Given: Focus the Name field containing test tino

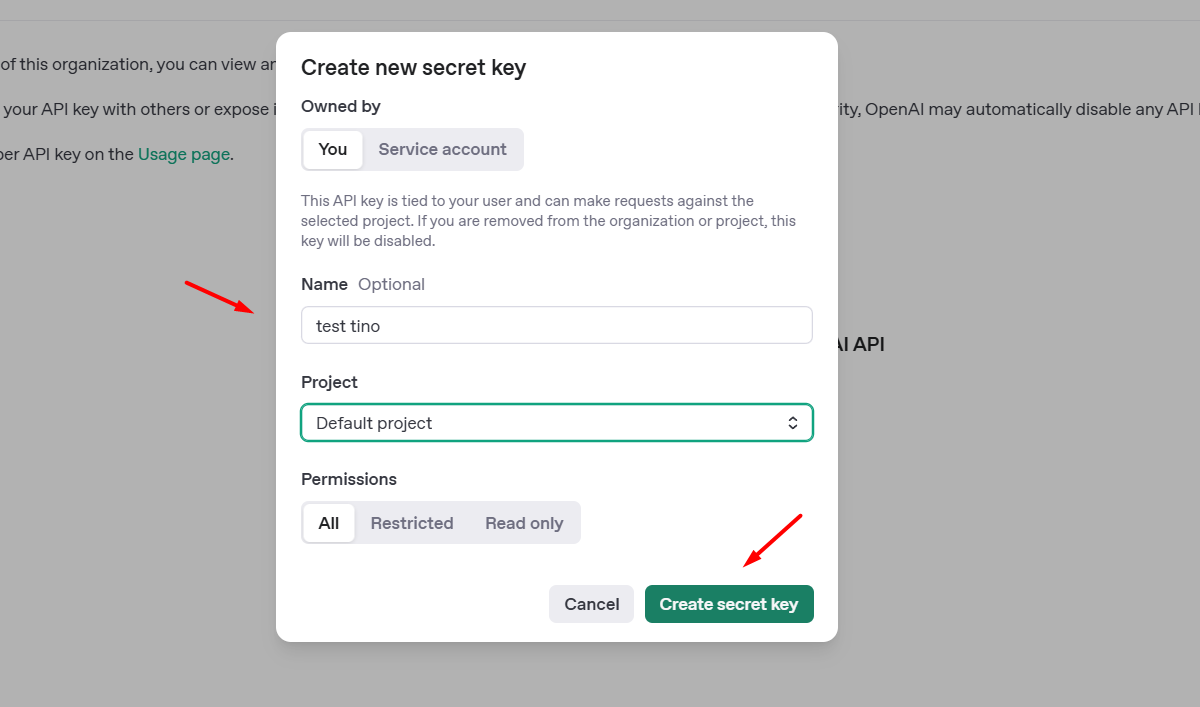Looking at the screenshot, I should point(557,325).
